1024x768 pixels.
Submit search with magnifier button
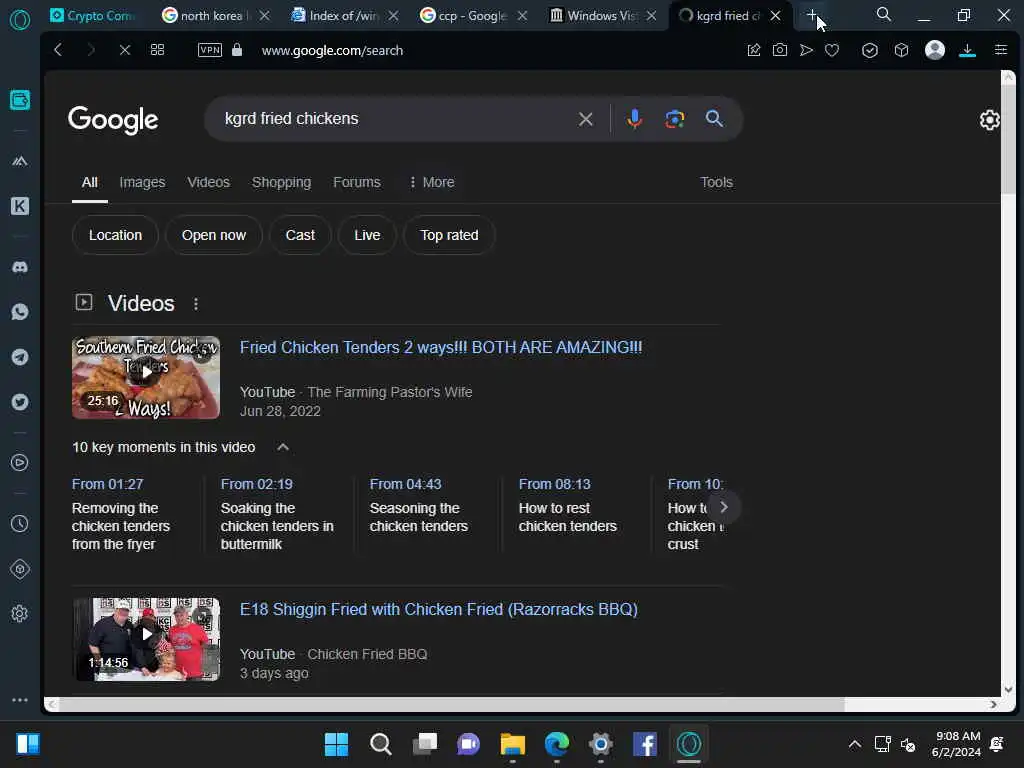coord(714,119)
